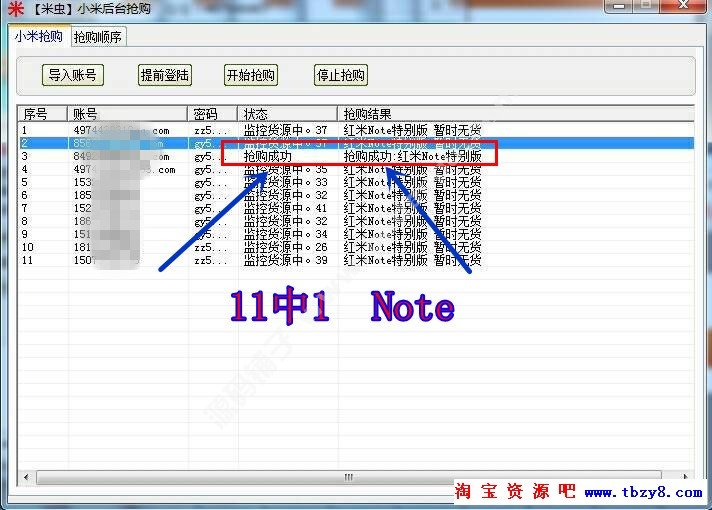Click the 抢购结果 column header
The width and height of the screenshot is (712, 510).
click(x=516, y=113)
